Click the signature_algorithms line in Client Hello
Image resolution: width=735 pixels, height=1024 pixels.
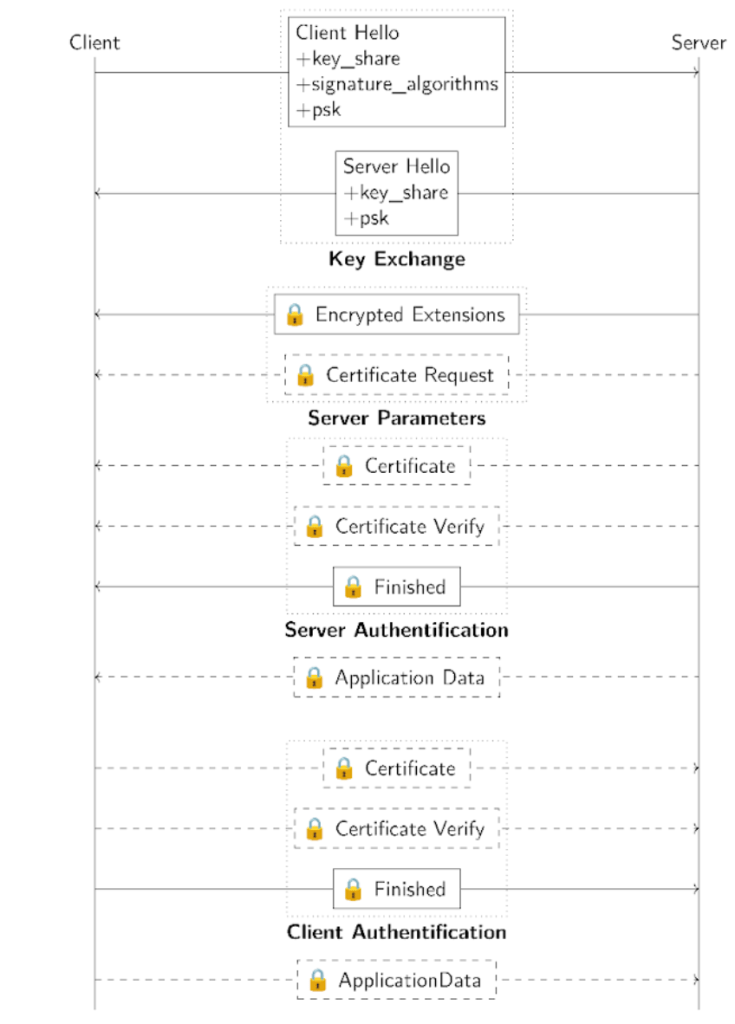coord(402,84)
